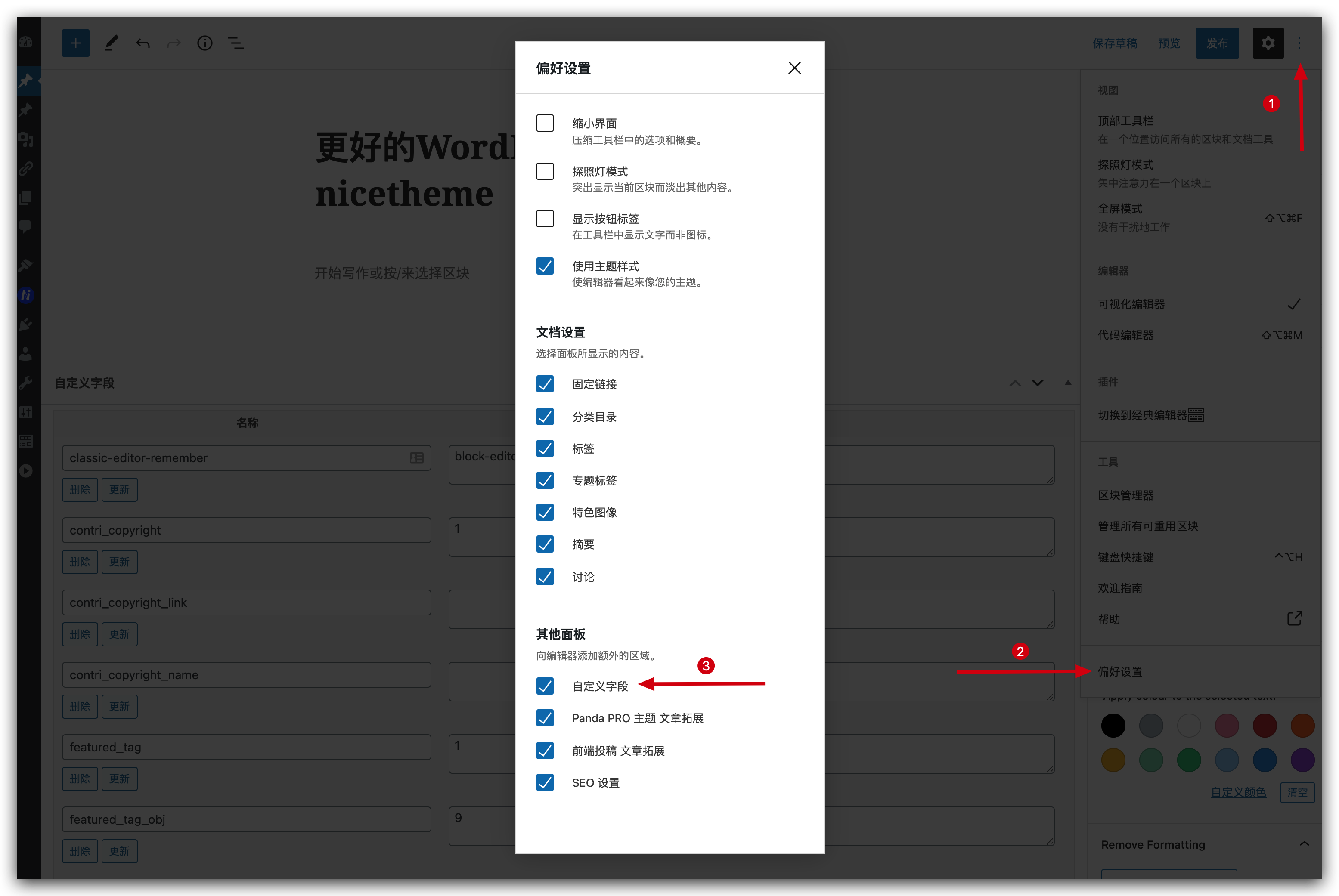Select 顶部工具栏 in the options menu

pyautogui.click(x=1200, y=130)
